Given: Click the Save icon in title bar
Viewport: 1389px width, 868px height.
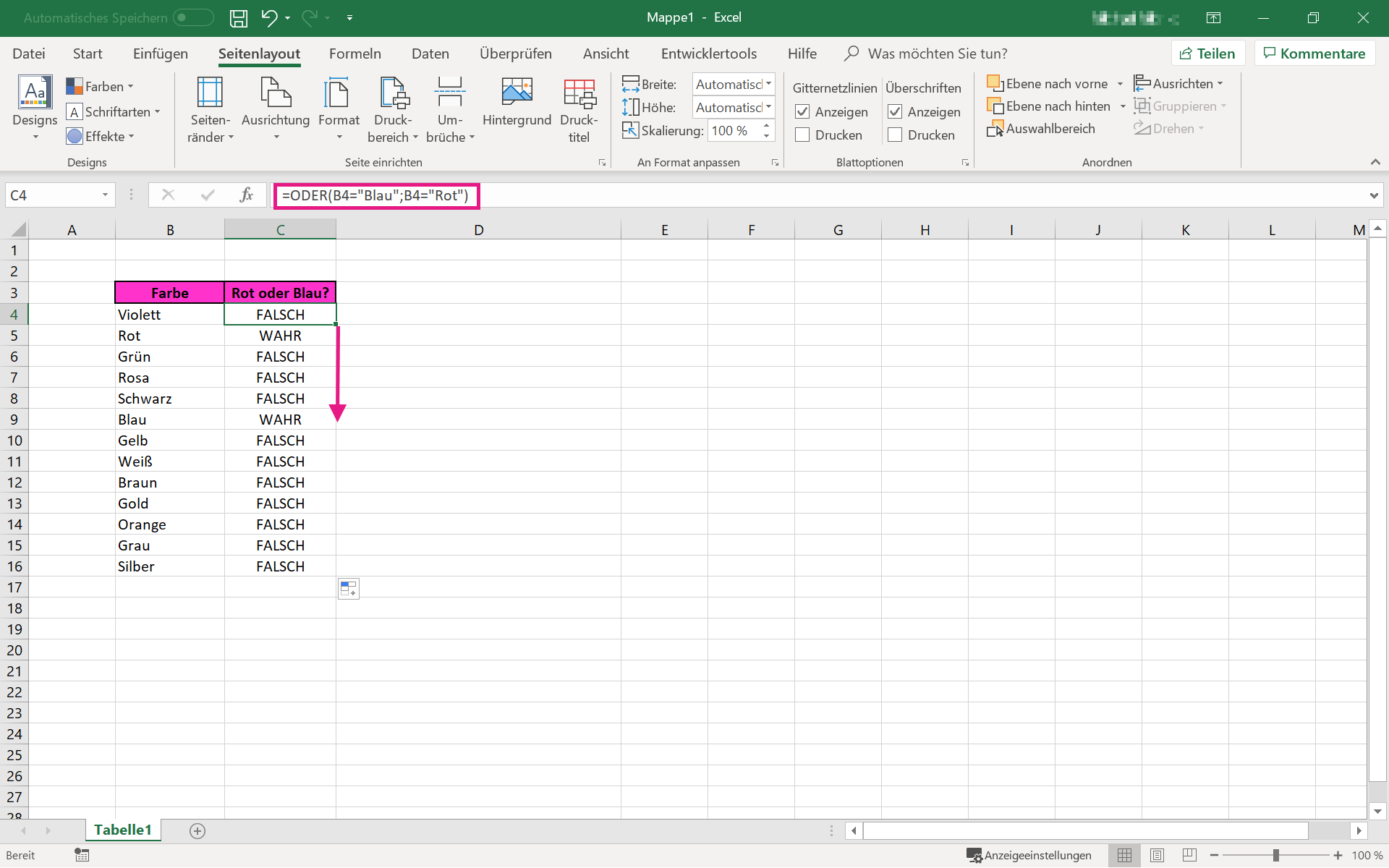Looking at the screenshot, I should pos(238,18).
